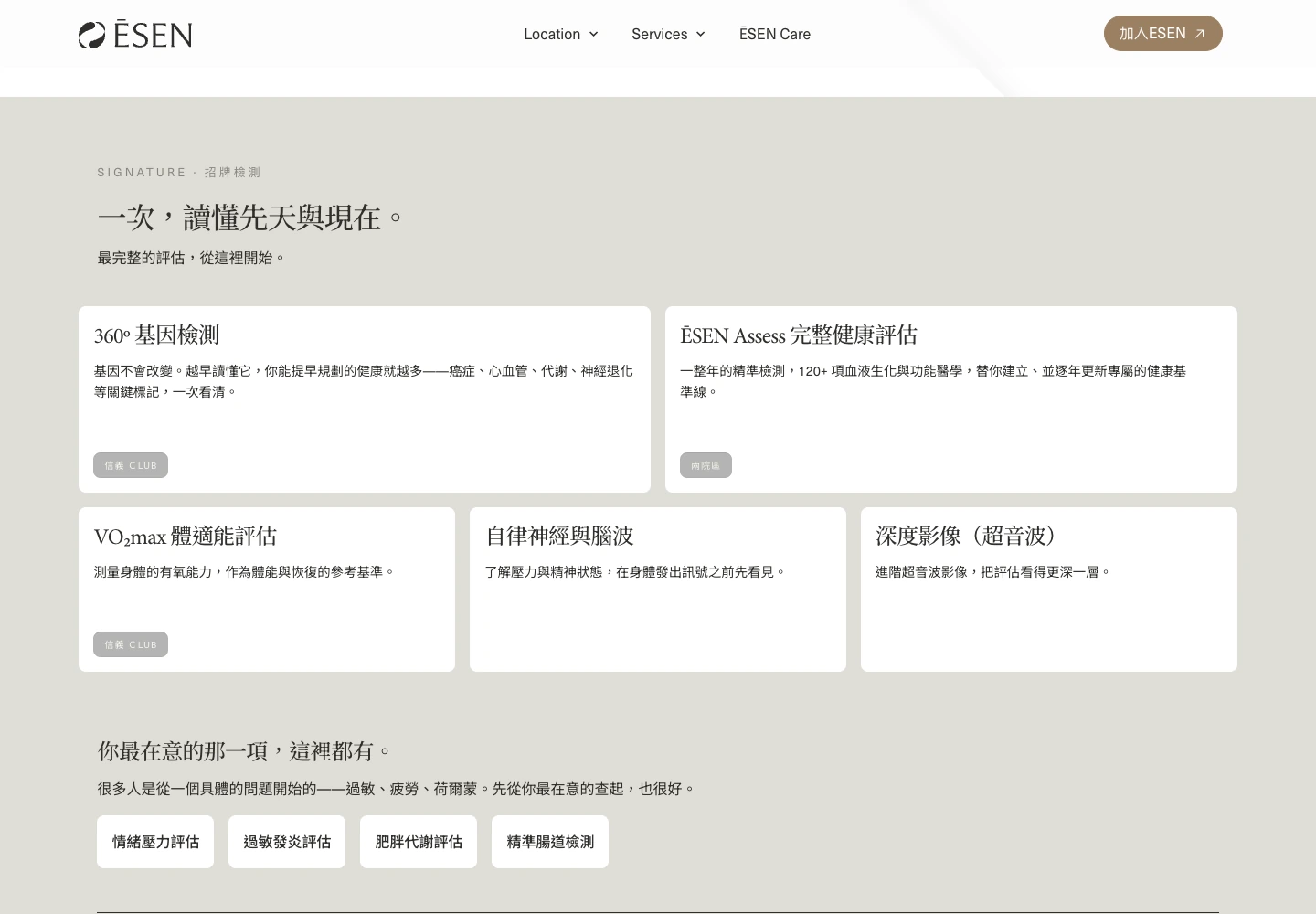Click 信義 CLUB tag on VO₂max card

click(x=131, y=644)
